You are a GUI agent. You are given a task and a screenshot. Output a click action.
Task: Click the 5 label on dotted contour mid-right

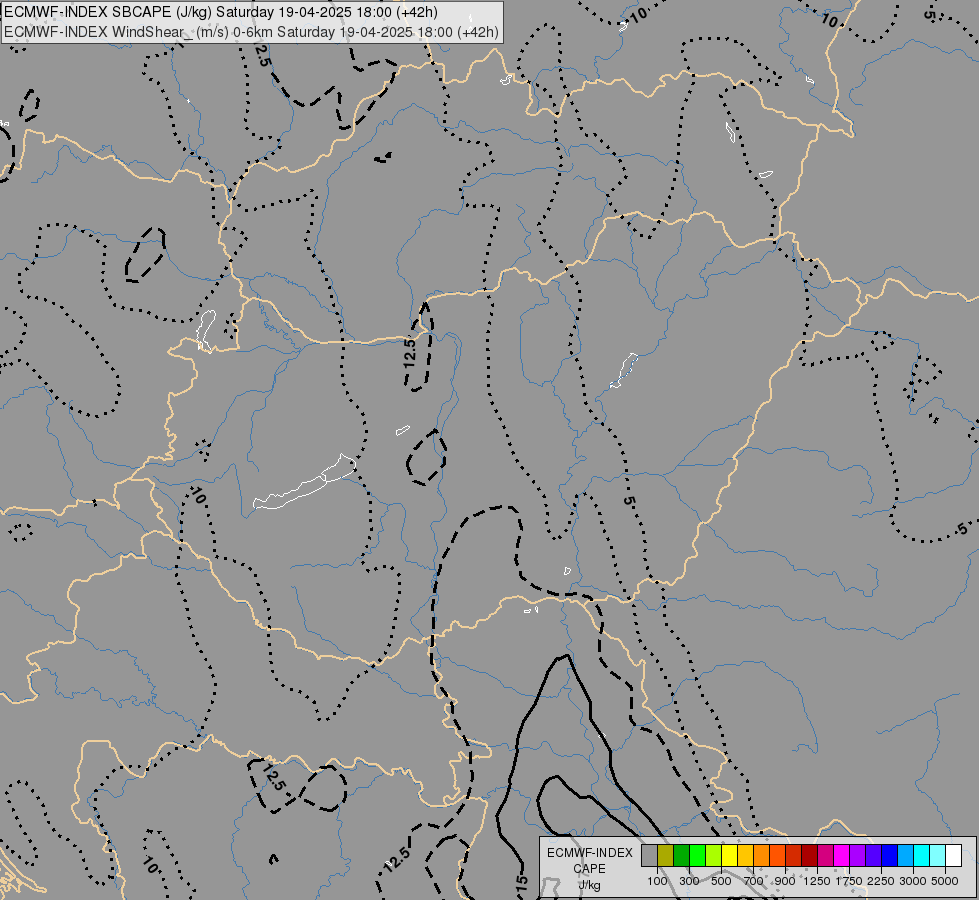629,501
